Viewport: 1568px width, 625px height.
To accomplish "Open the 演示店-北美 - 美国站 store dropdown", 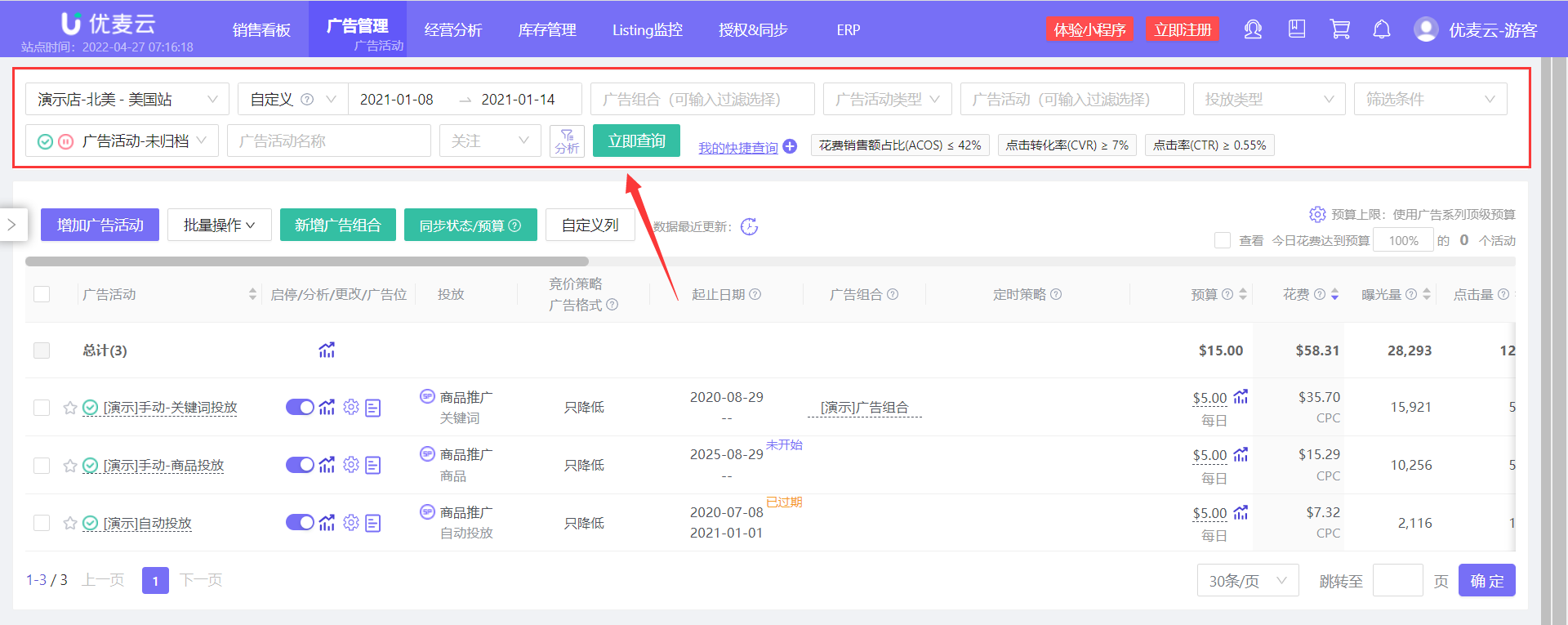I will tap(127, 99).
